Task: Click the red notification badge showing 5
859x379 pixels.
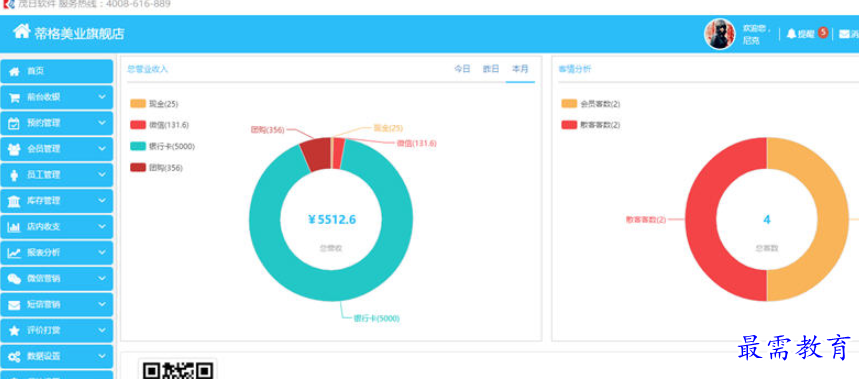Action: pyautogui.click(x=823, y=32)
